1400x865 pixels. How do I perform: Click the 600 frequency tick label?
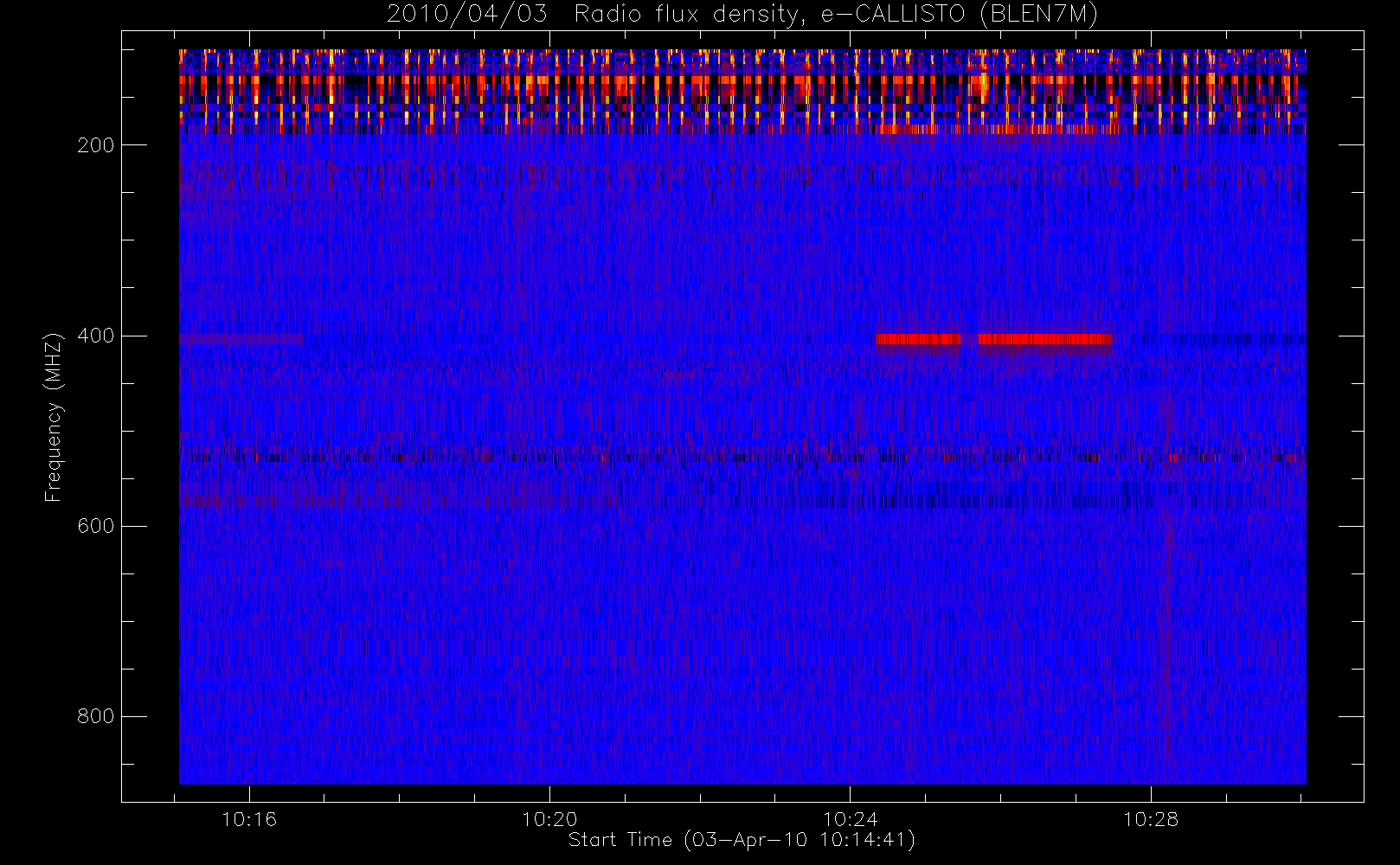(x=95, y=526)
